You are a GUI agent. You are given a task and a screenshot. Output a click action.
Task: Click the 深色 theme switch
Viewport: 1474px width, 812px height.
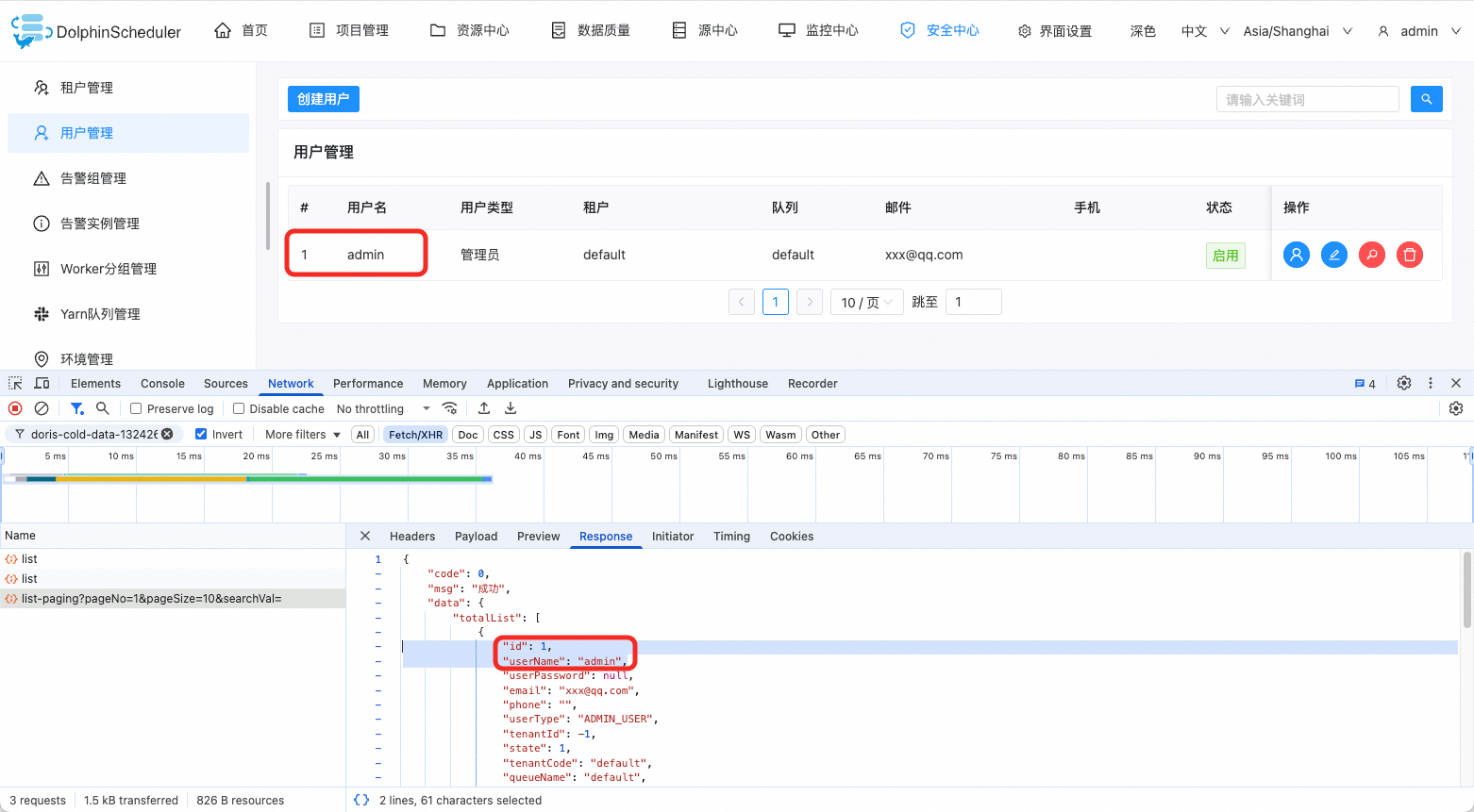tap(1143, 31)
